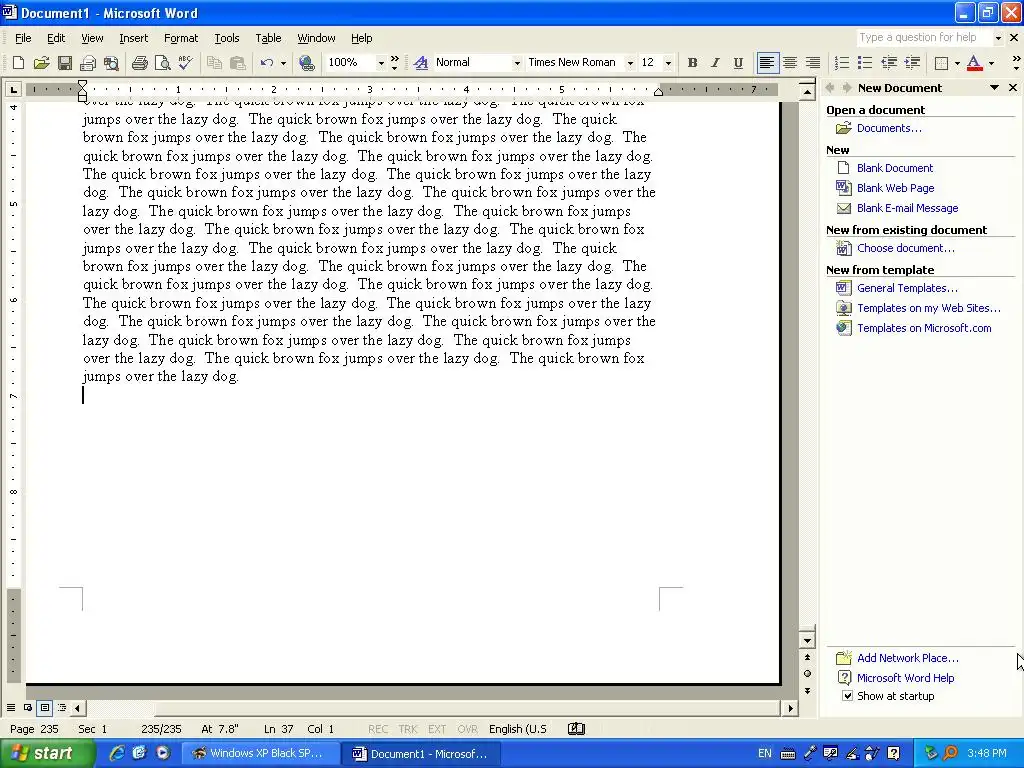Open Microsoft Word Help link
The height and width of the screenshot is (768, 1024).
click(905, 678)
